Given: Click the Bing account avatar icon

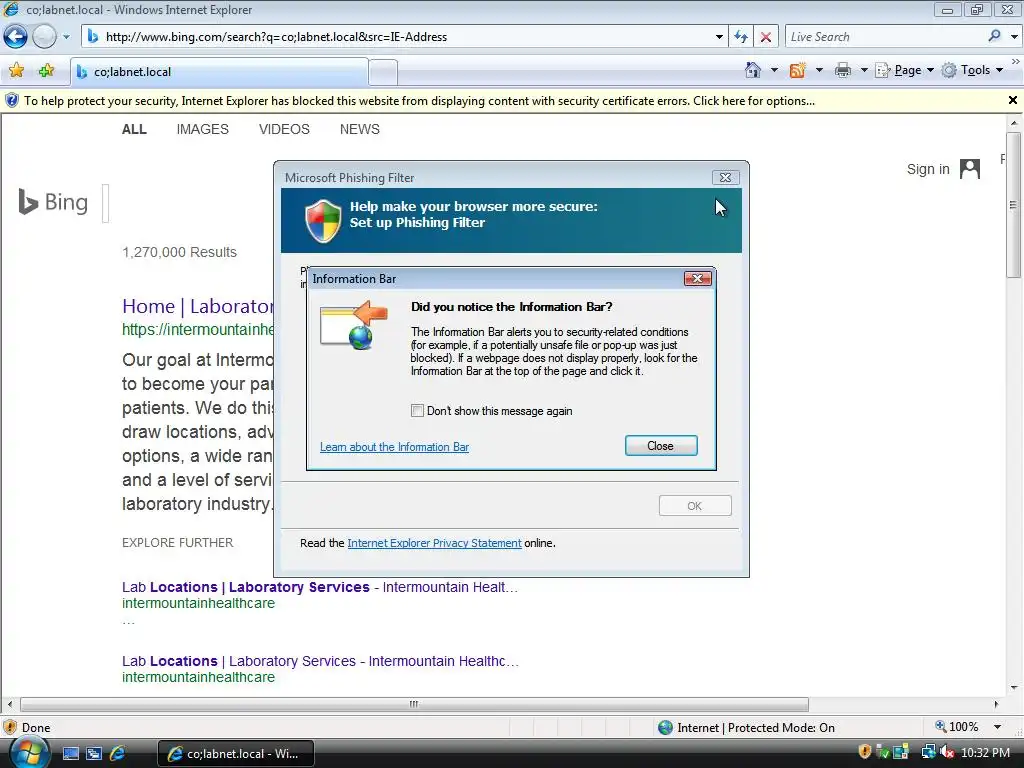Looking at the screenshot, I should [x=970, y=169].
